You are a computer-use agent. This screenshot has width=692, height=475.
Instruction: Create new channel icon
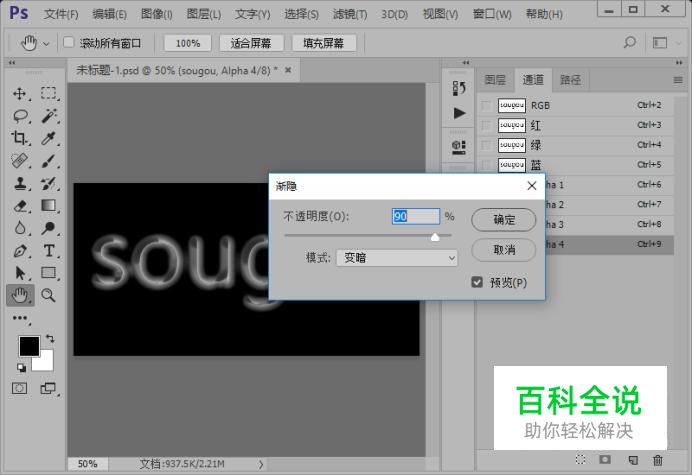tap(633, 460)
